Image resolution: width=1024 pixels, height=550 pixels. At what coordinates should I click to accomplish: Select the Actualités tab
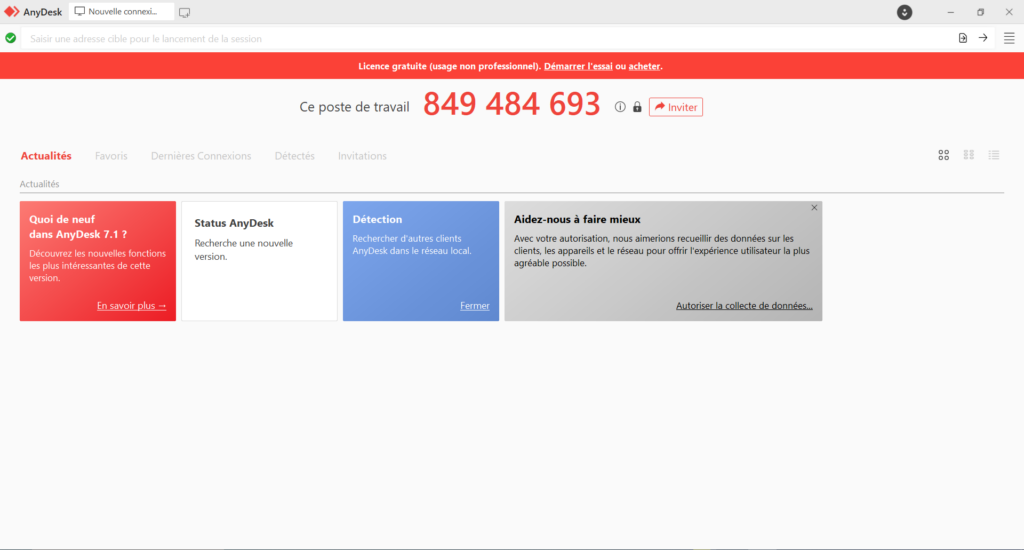pos(46,155)
